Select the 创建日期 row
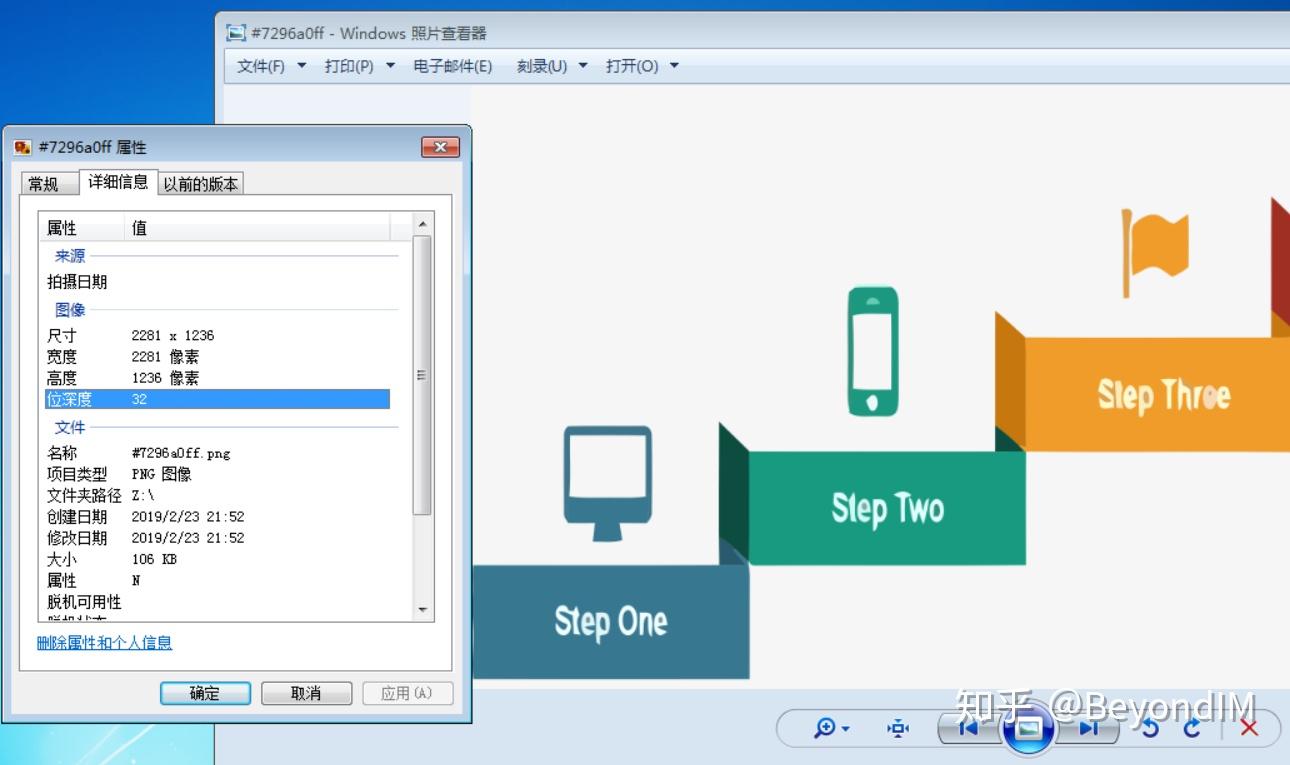Screen dimensions: 1290x765 [217, 517]
